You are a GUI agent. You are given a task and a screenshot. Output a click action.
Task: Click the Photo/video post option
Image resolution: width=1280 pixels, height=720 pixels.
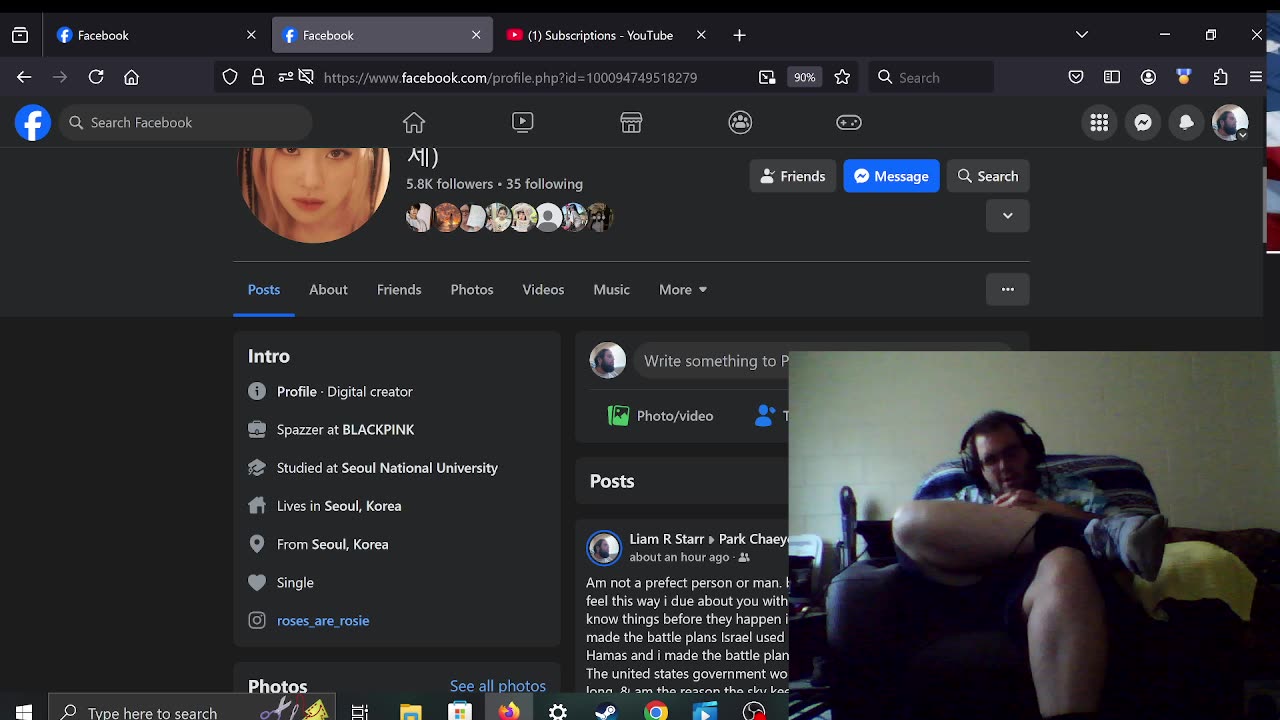661,416
